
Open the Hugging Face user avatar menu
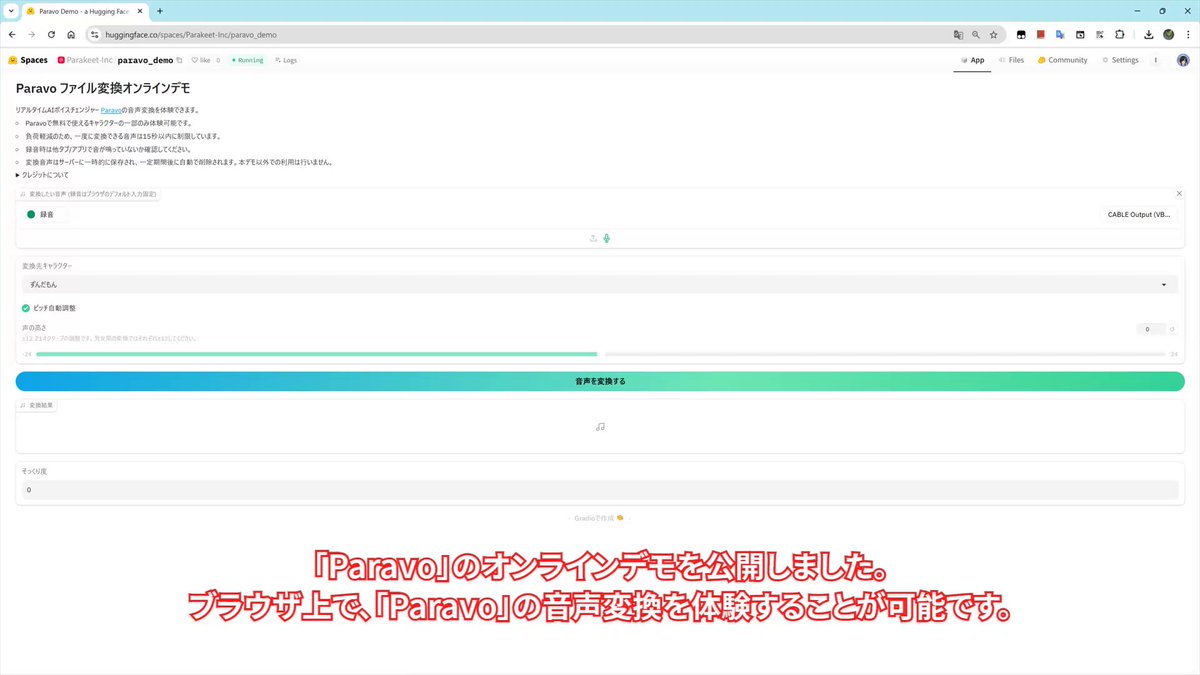point(1183,60)
